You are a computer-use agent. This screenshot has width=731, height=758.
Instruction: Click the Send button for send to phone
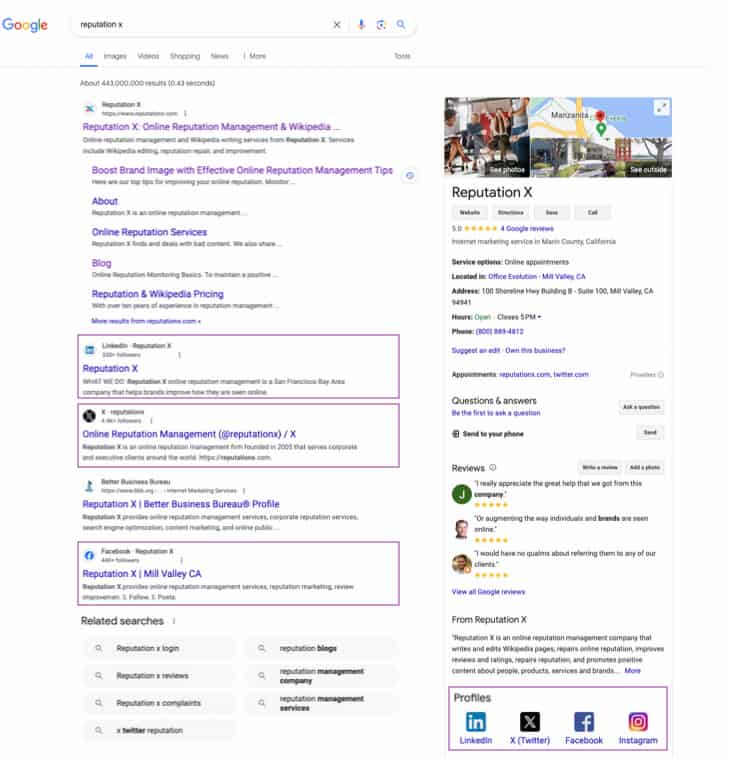tap(650, 432)
